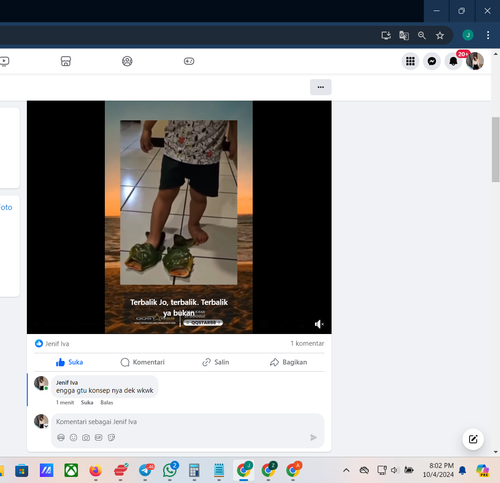Start new message with compose button
Image resolution: width=500 pixels, height=483 pixels.
[x=473, y=439]
